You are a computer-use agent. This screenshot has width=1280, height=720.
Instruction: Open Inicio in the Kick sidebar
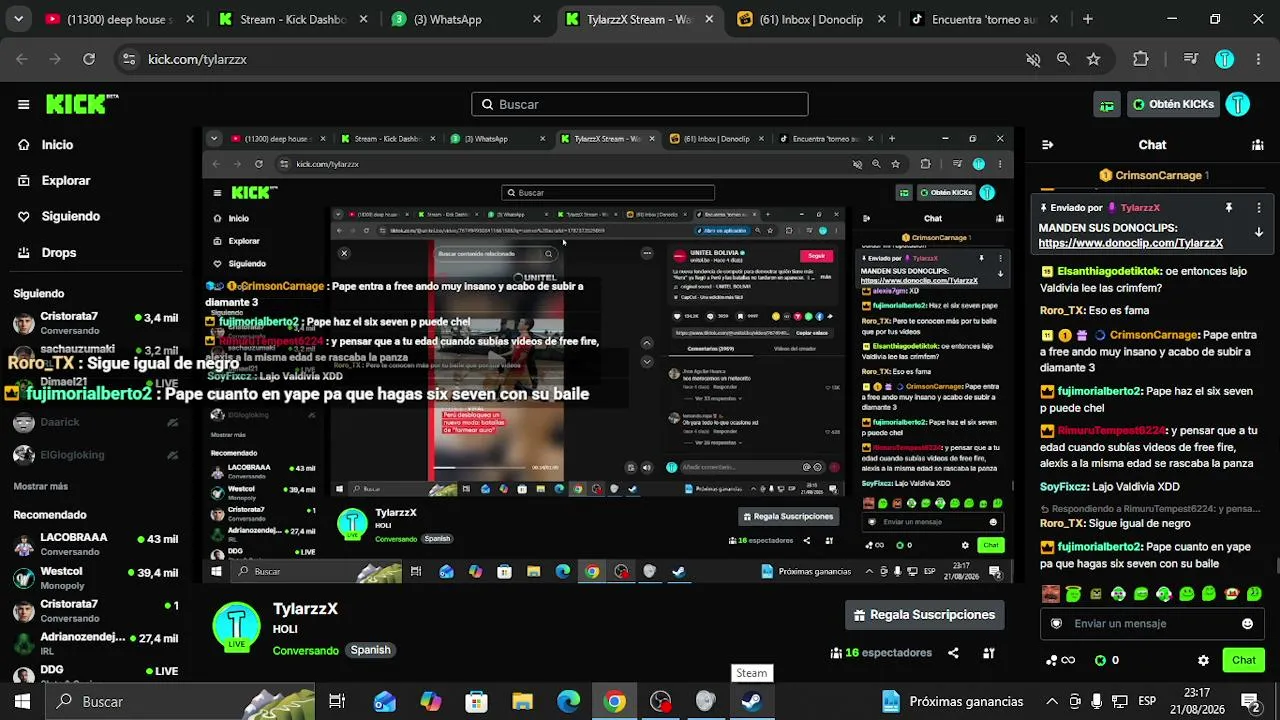tap(57, 145)
